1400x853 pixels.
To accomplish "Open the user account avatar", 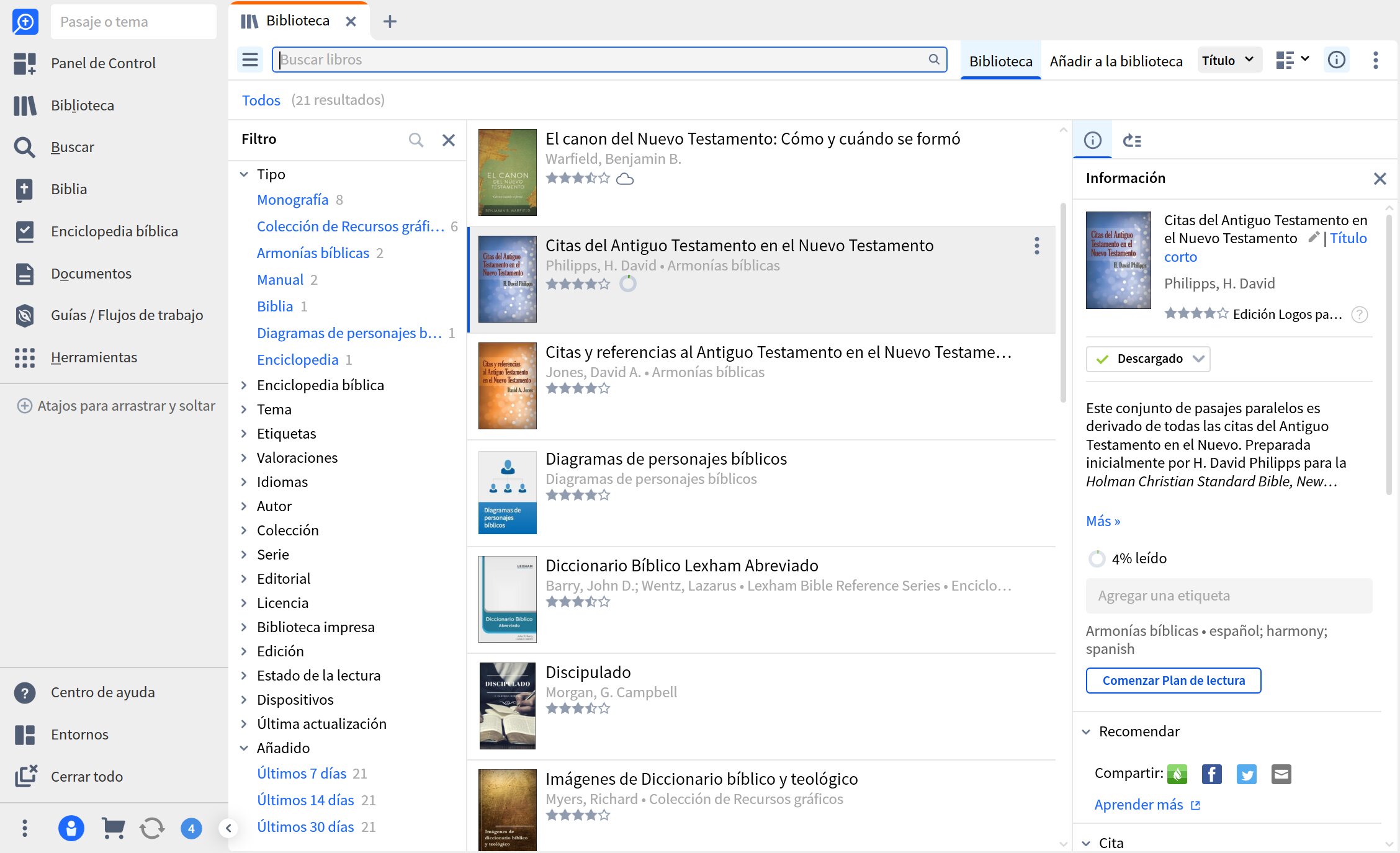I will (71, 828).
